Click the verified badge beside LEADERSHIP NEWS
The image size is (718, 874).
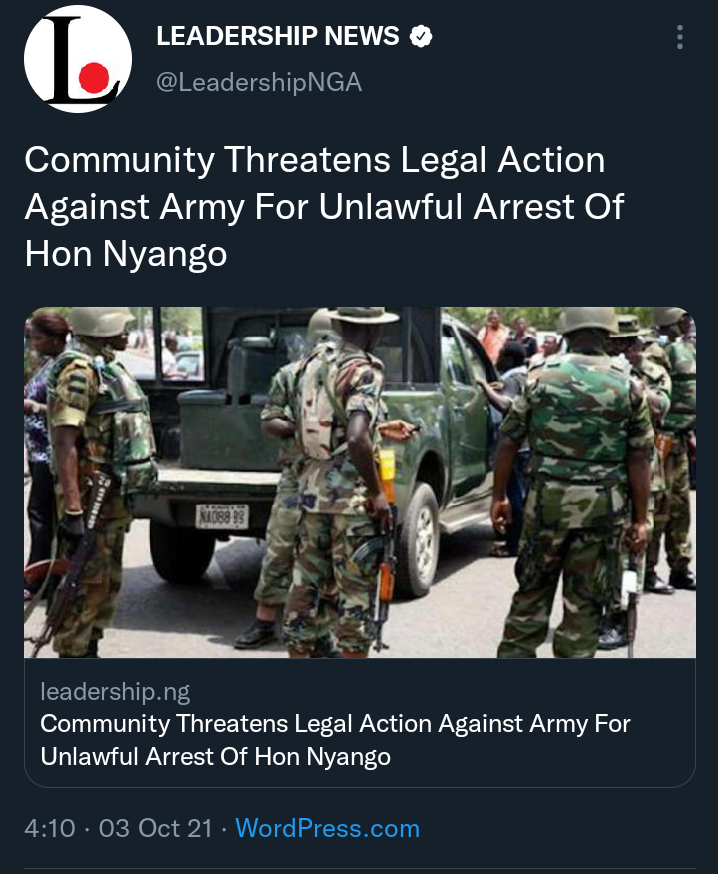point(421,37)
